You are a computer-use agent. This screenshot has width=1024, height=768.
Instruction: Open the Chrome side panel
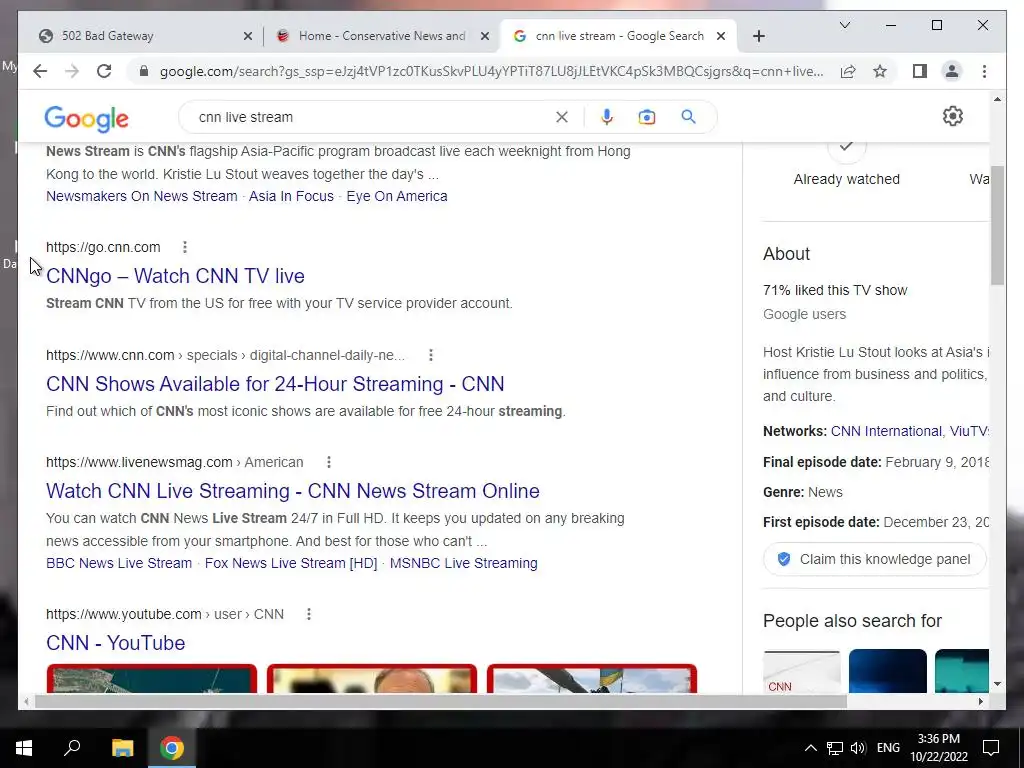(920, 71)
